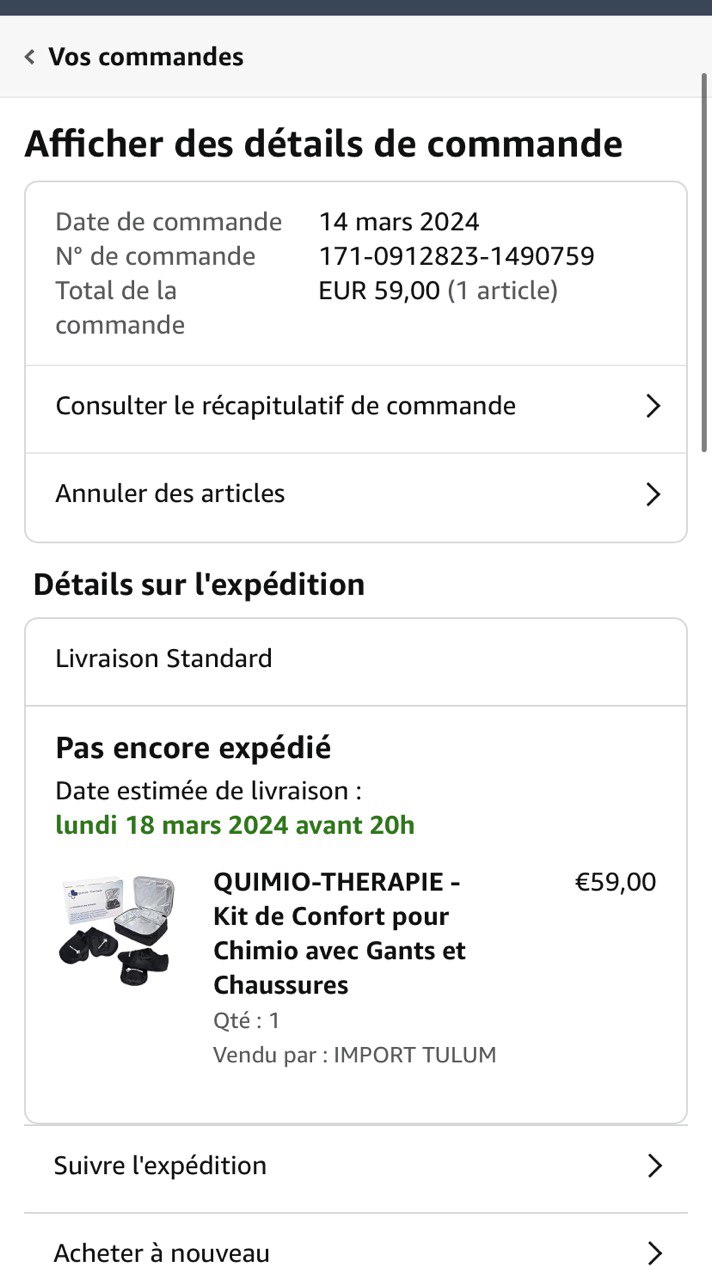Screen dimensions: 712x1280
Task: Open the QUIMIO-THERAPIE product title link
Action: coord(340,933)
